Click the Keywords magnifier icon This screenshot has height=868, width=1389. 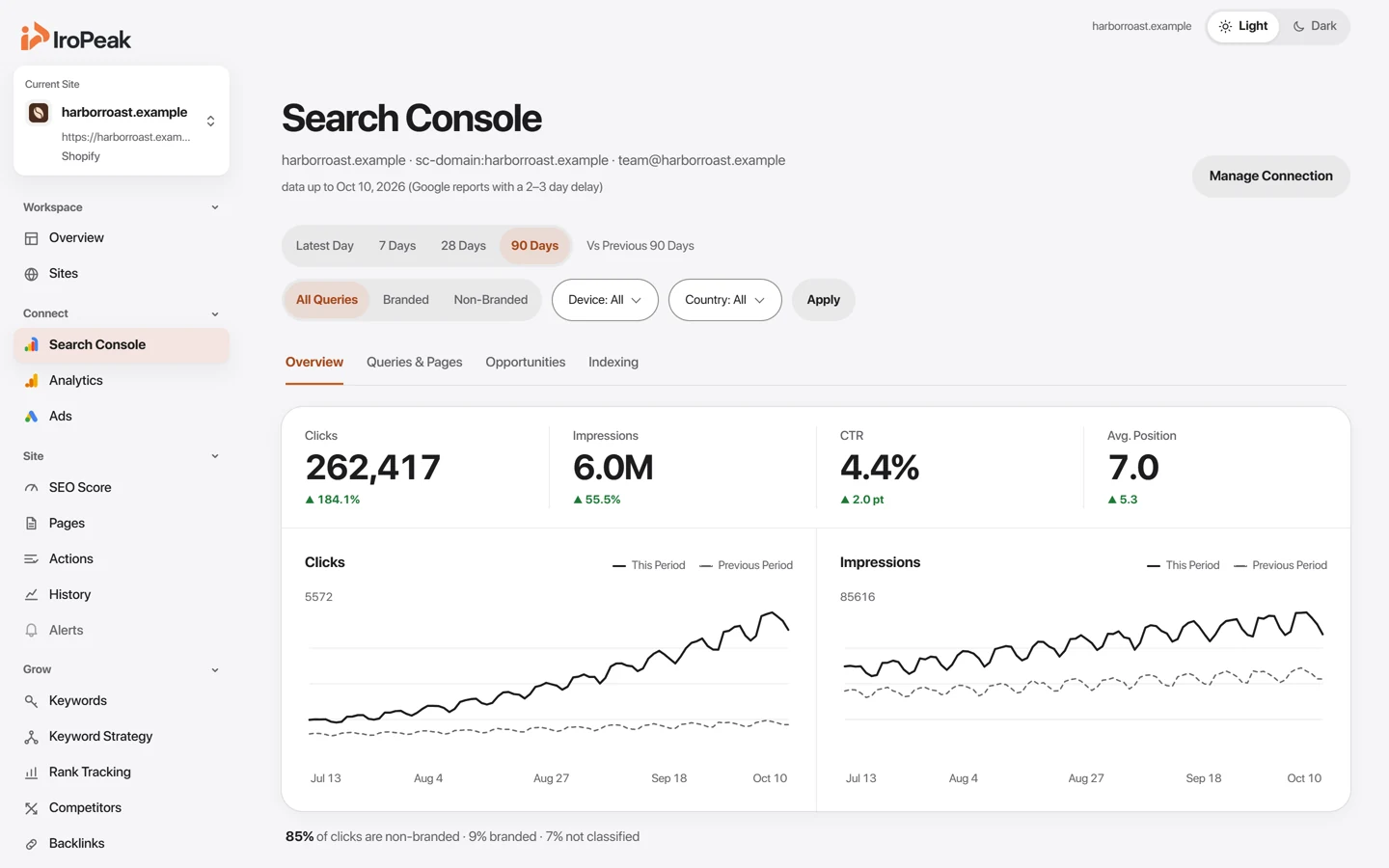point(31,701)
